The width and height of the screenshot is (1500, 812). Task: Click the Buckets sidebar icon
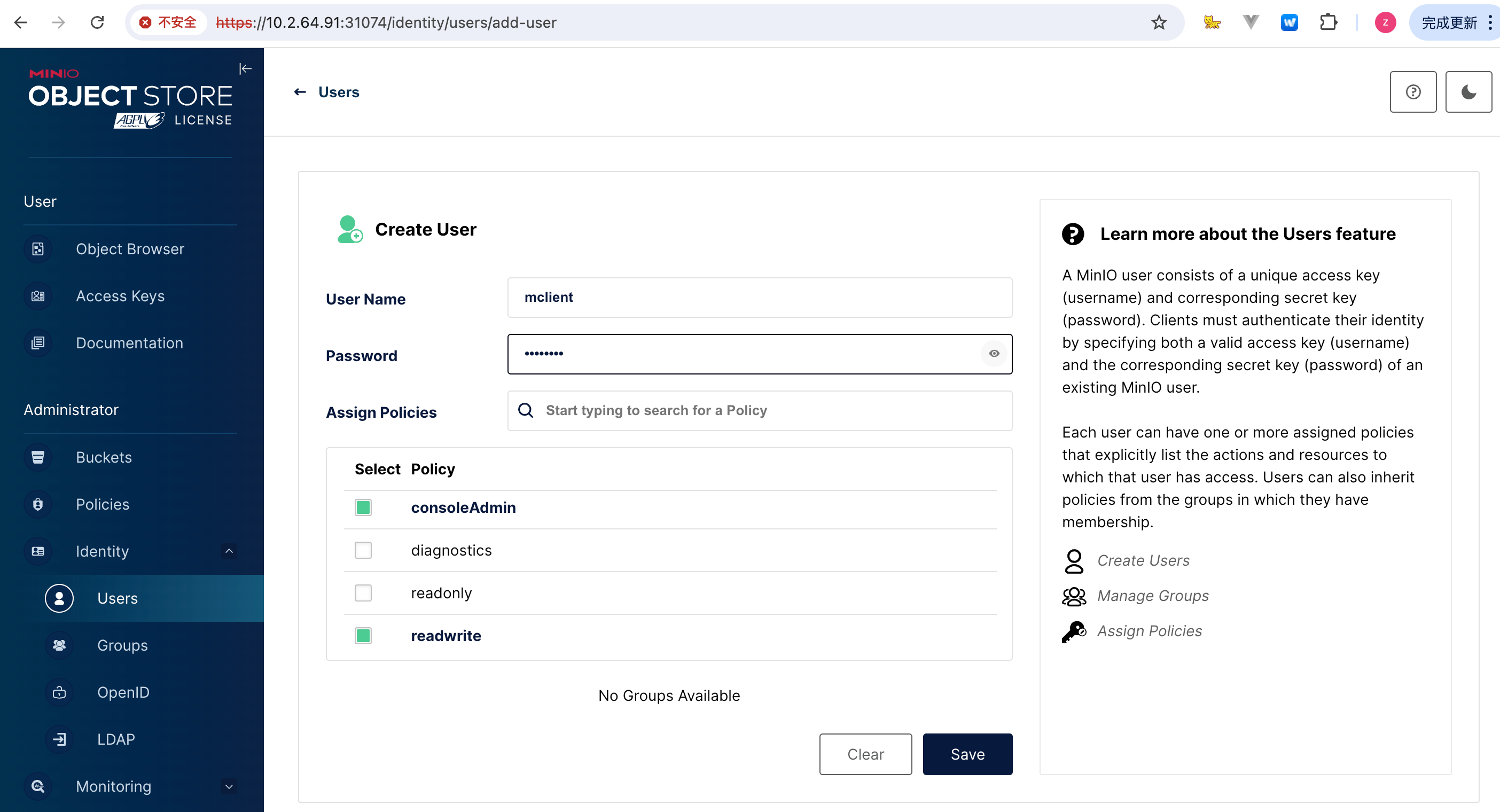click(x=38, y=457)
